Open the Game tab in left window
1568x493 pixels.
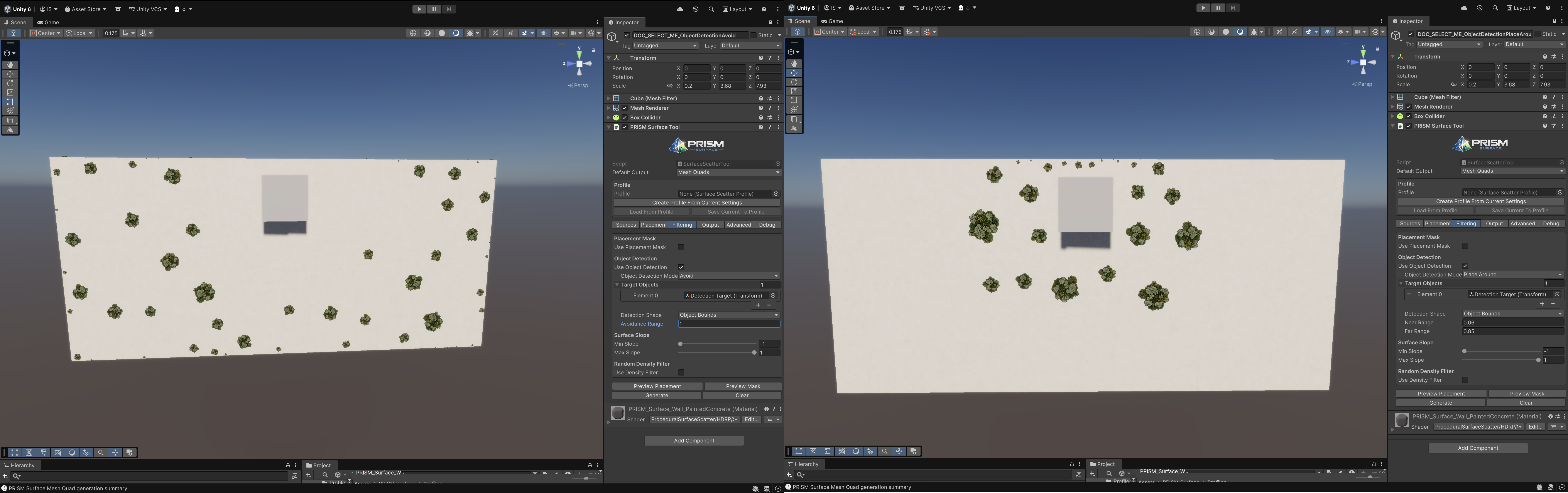[x=48, y=22]
